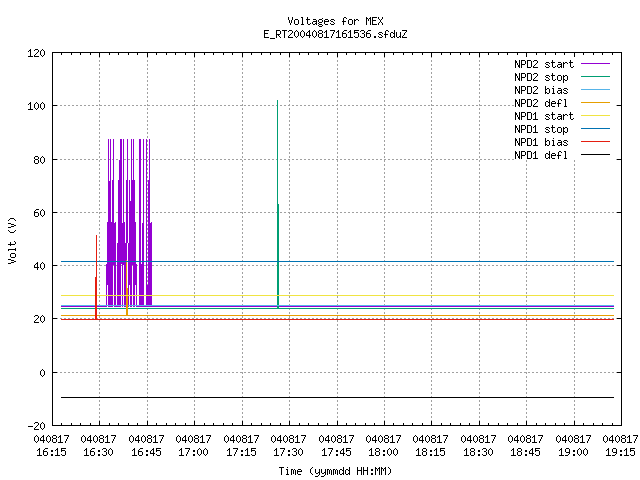640x480 pixels.
Task: Click the 120 y-axis tick label
Action: click(36, 53)
